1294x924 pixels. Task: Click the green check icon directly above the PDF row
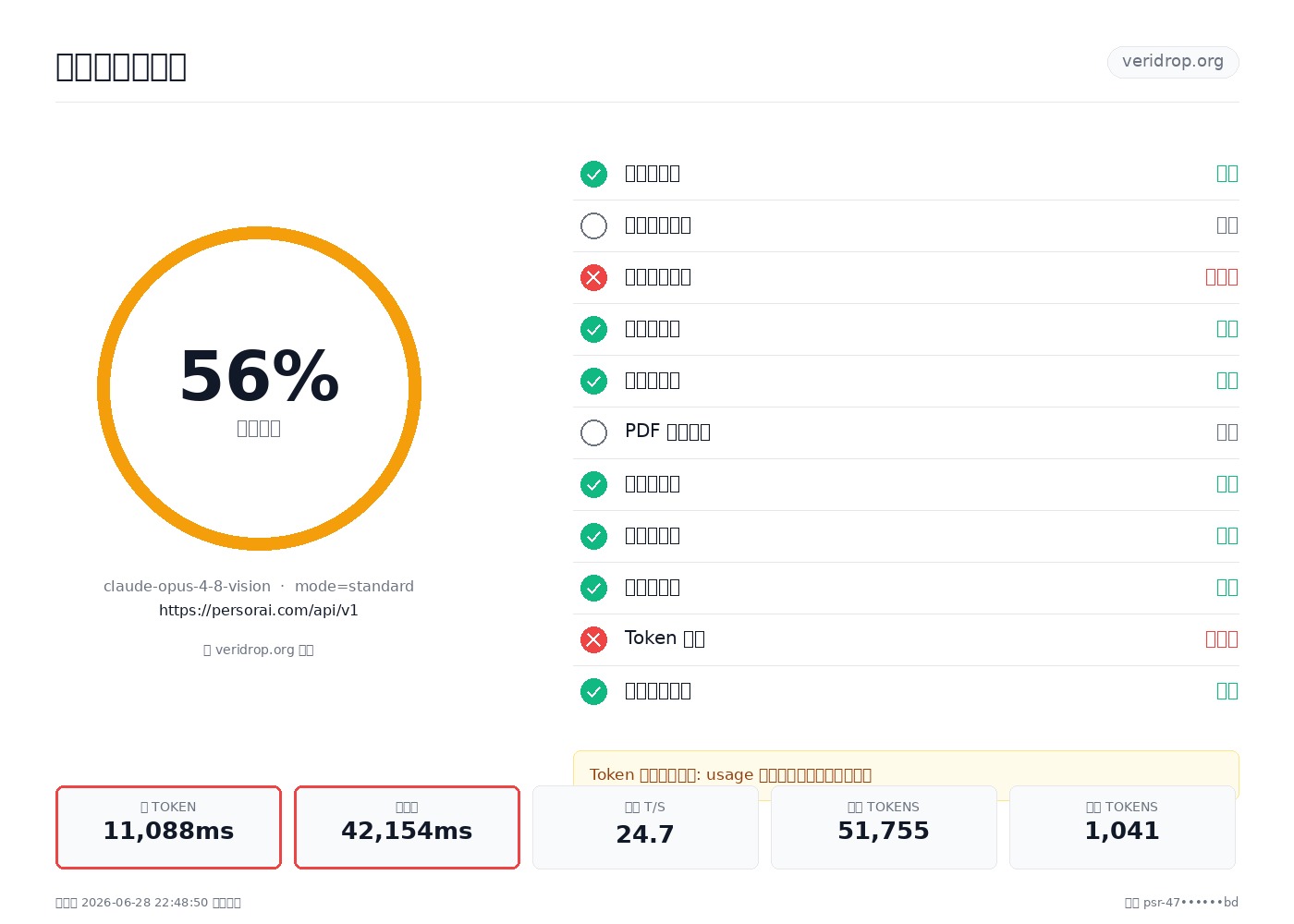[x=593, y=381]
